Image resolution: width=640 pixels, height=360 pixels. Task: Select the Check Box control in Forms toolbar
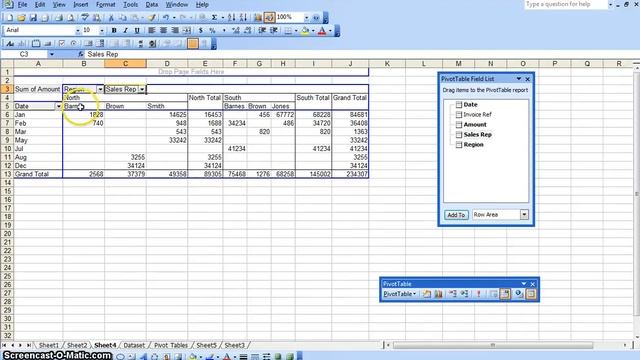pyautogui.click(x=62, y=44)
